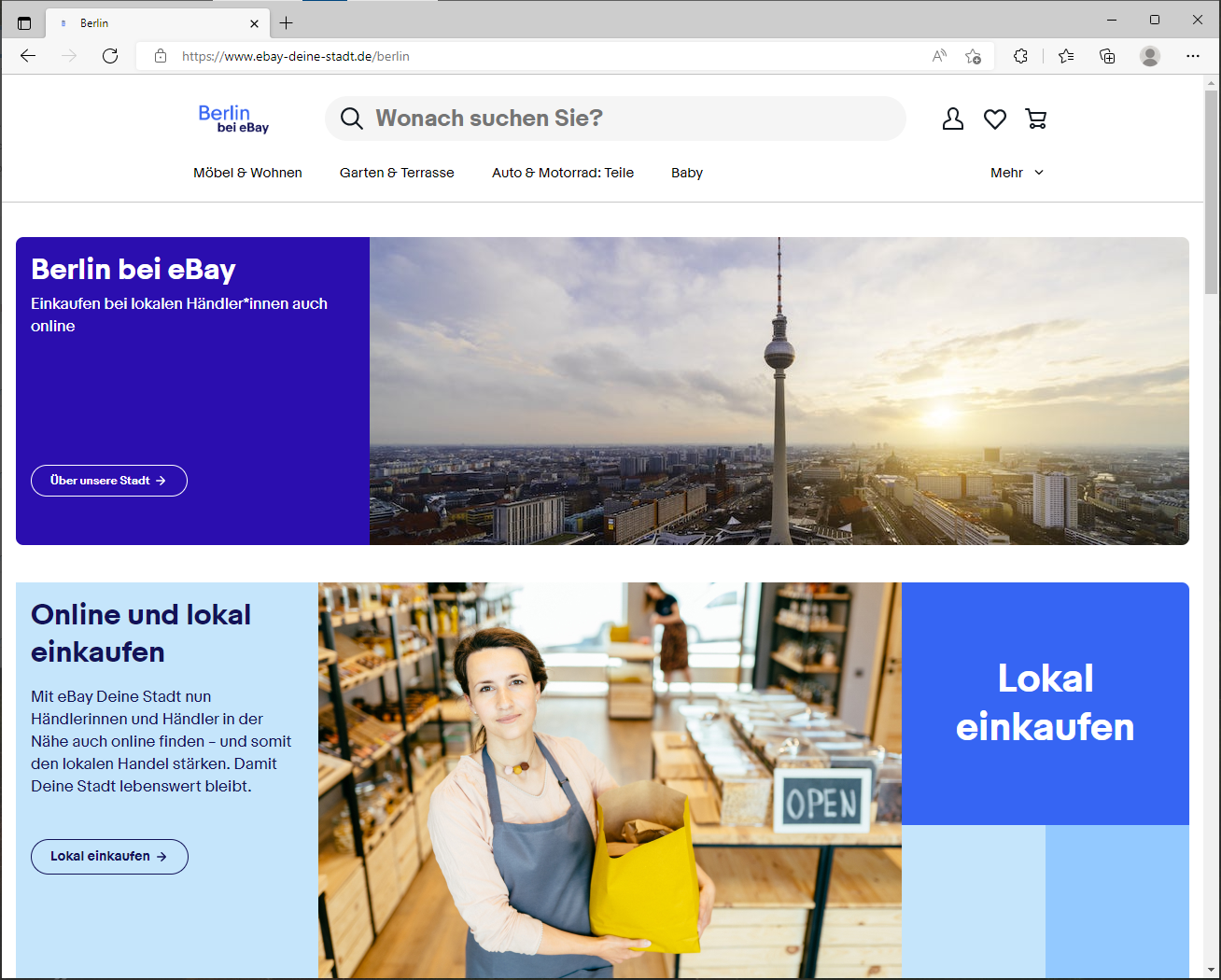1221x980 pixels.
Task: Open the wishlist heart icon
Action: point(995,119)
